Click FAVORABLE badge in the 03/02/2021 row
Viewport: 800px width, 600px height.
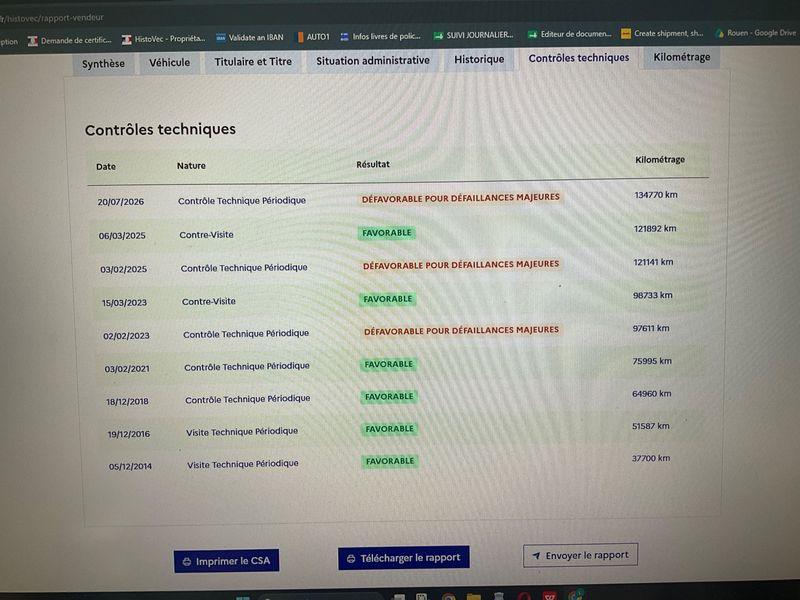click(x=389, y=364)
